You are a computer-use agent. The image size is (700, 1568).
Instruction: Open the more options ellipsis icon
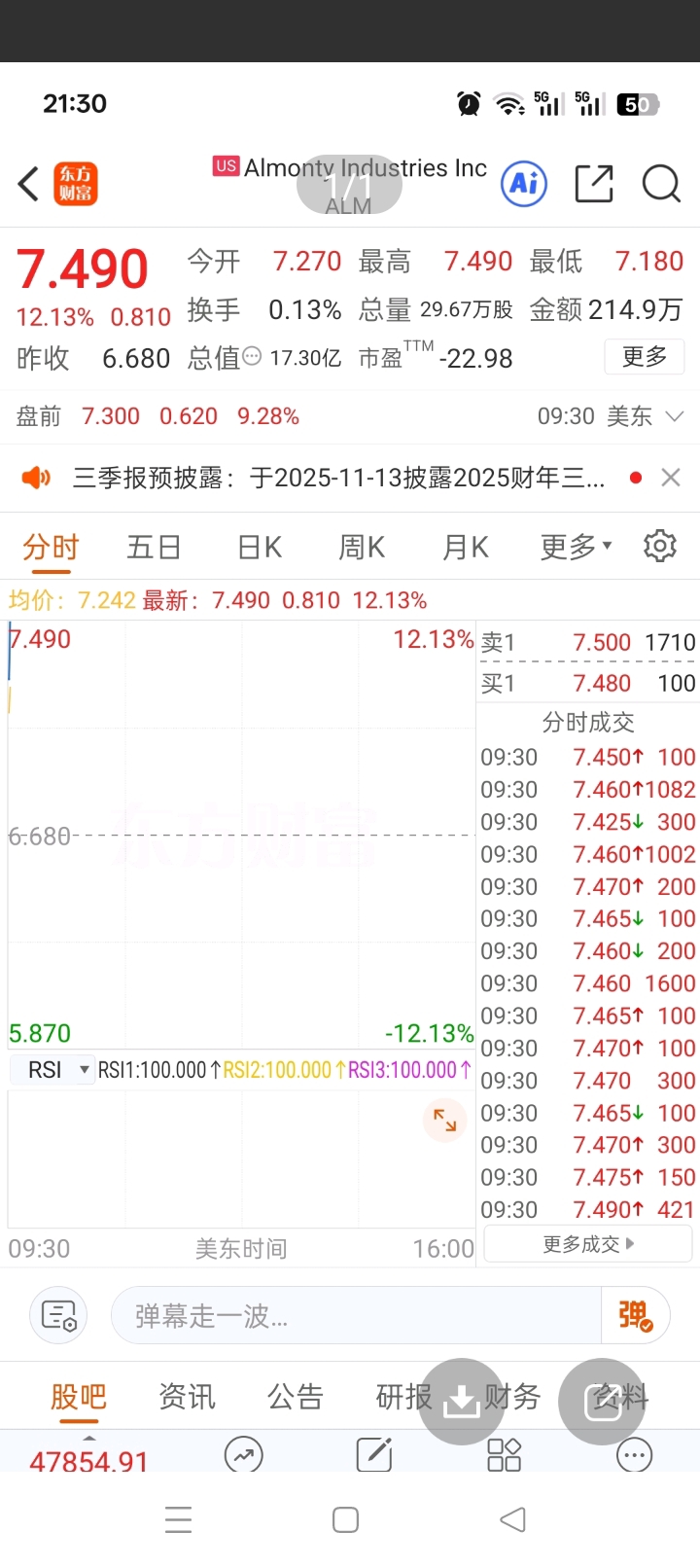(x=635, y=1455)
